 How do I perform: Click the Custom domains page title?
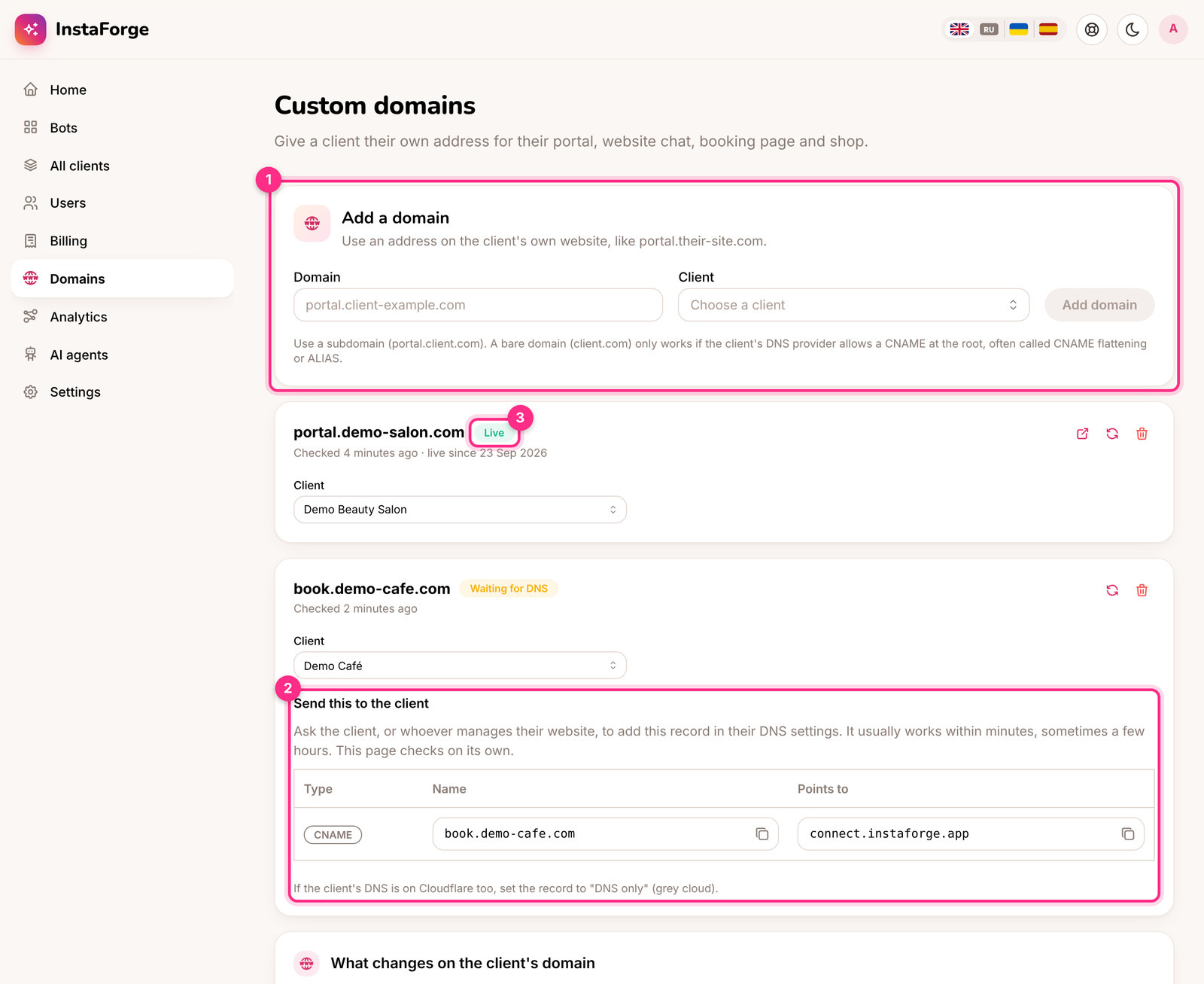click(375, 105)
